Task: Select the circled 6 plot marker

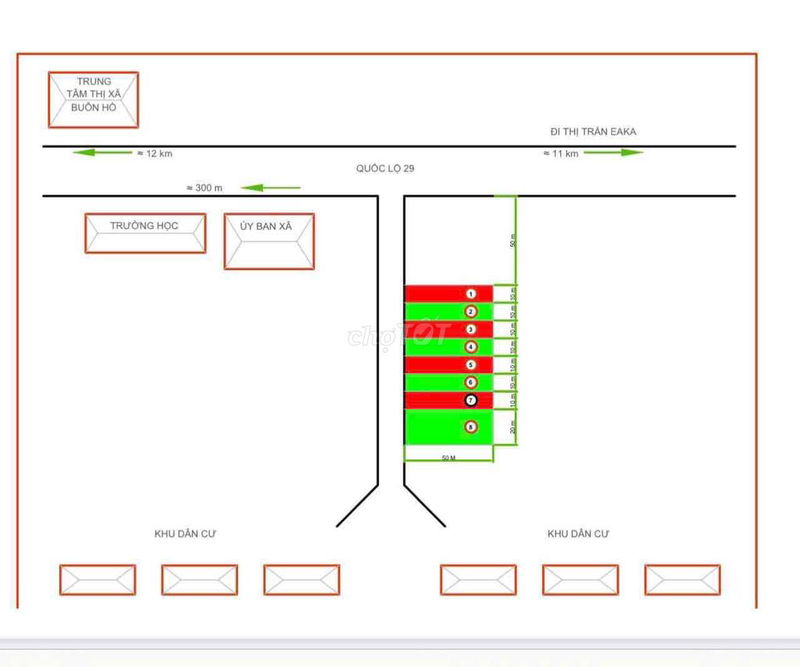Action: point(471,383)
